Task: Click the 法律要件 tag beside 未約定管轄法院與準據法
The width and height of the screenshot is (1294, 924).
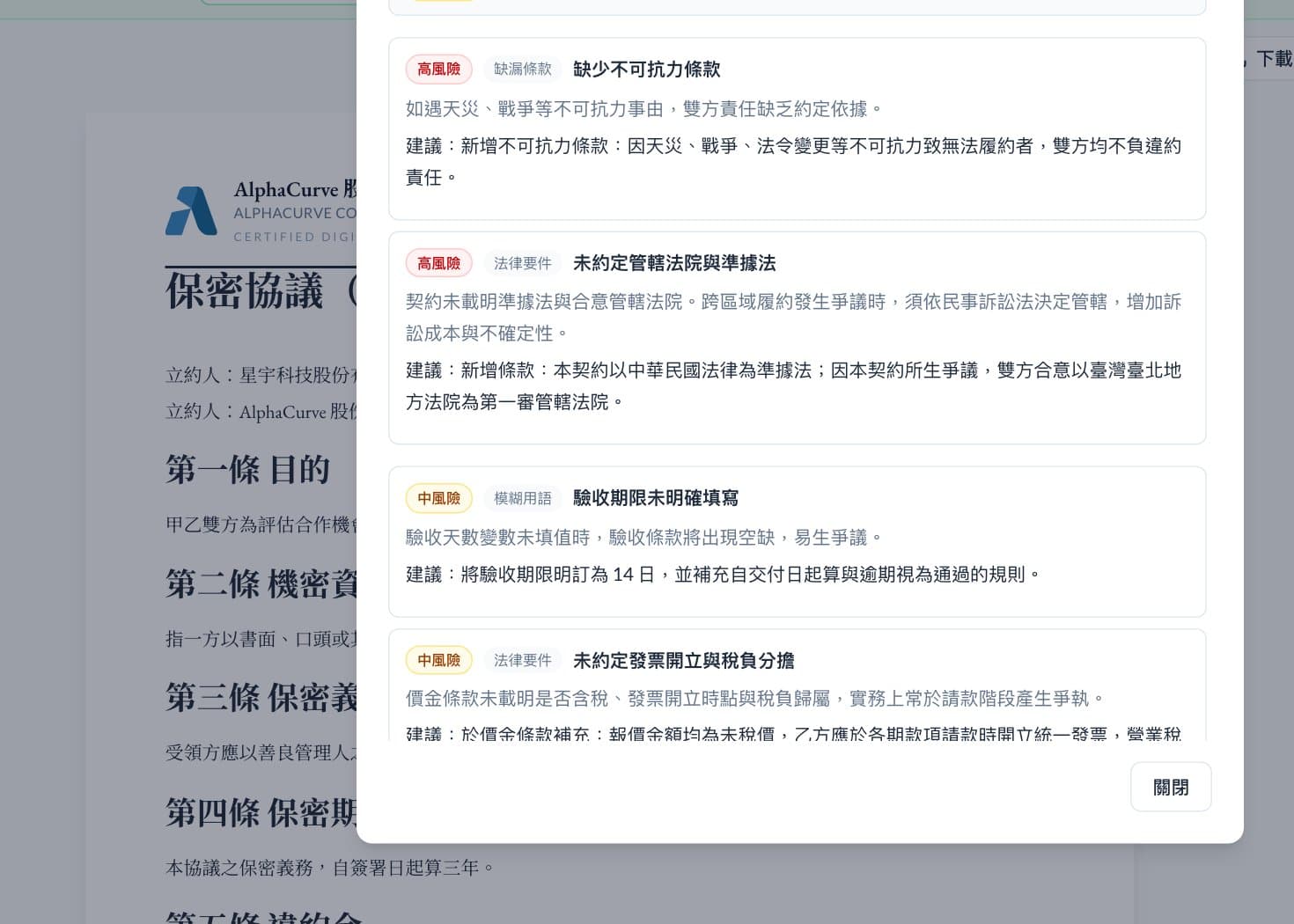Action: point(523,263)
